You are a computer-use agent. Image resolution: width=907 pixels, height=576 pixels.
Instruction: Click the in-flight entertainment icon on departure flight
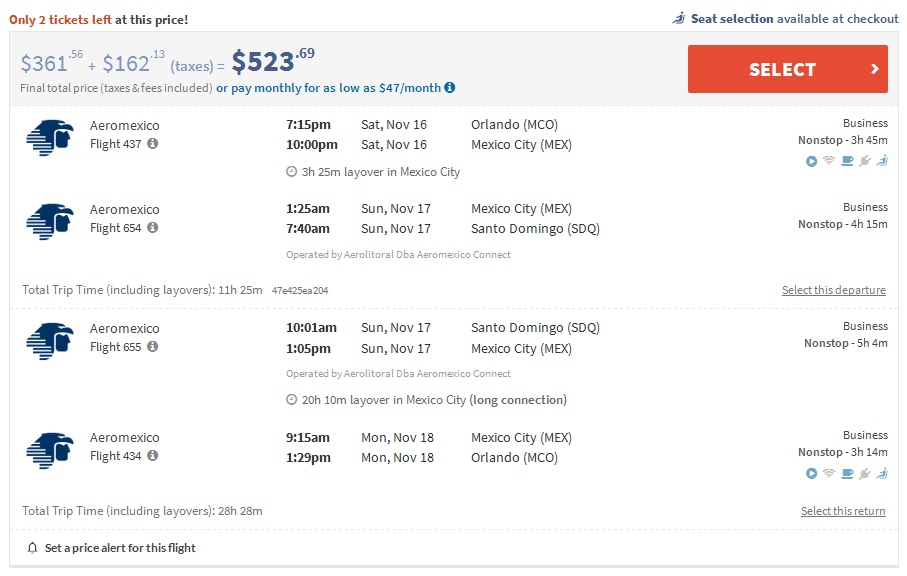click(x=812, y=161)
